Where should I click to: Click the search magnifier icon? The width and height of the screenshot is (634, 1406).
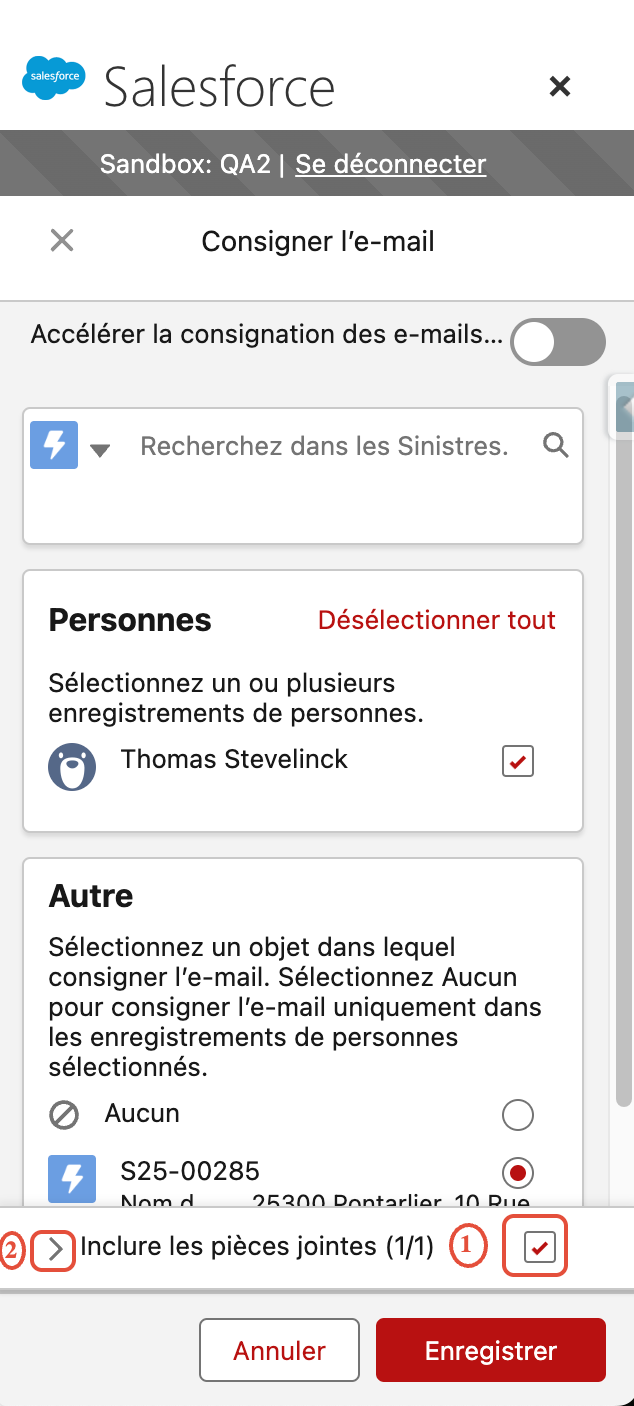pyautogui.click(x=556, y=445)
